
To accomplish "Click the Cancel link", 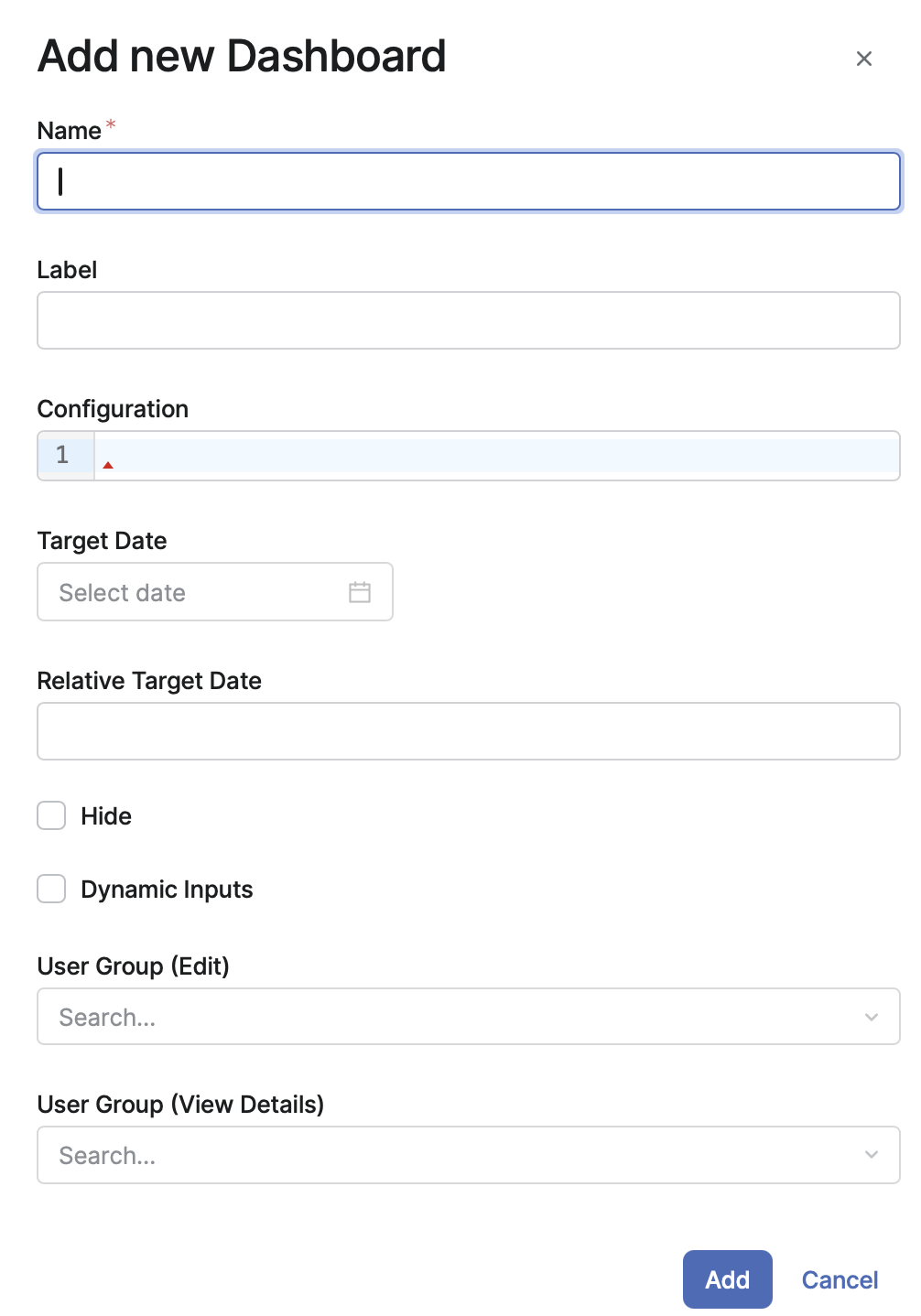I will (840, 1279).
